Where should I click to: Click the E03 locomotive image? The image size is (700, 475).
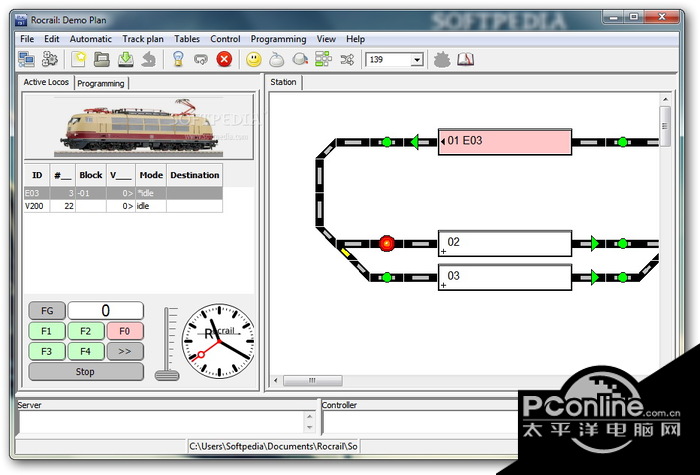(139, 127)
